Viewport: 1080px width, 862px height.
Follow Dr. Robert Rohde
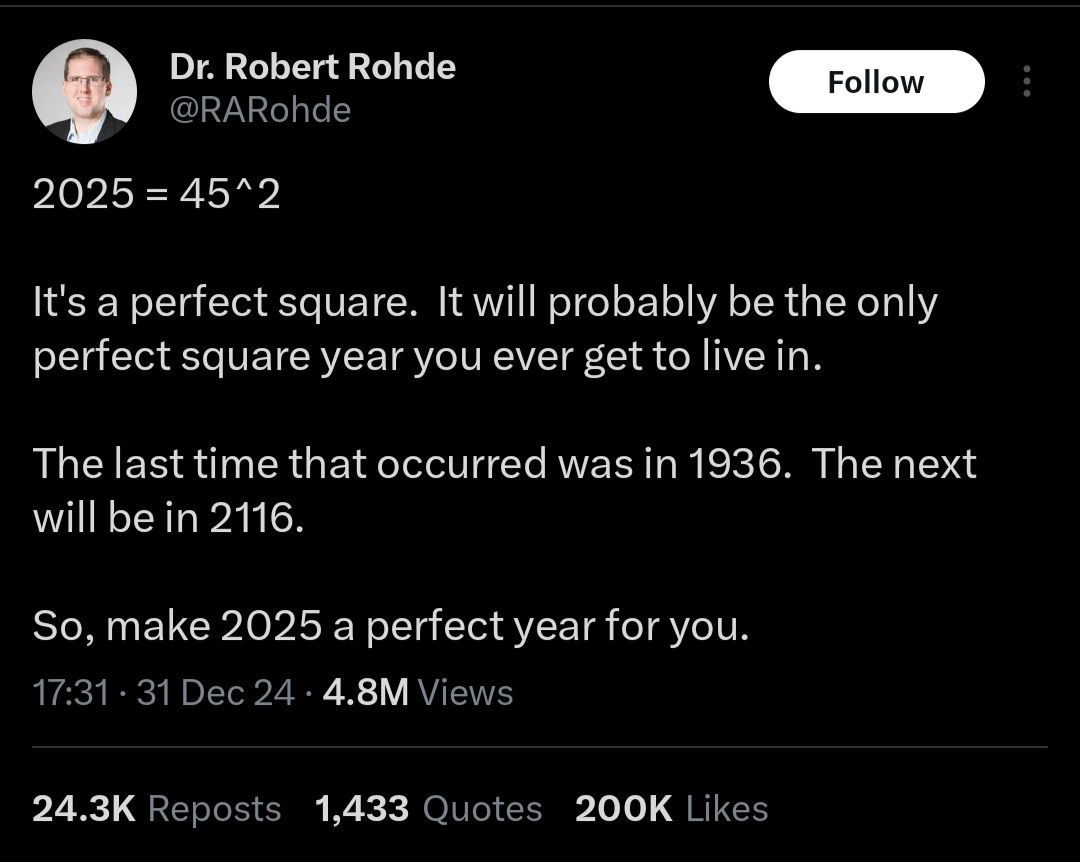[876, 81]
